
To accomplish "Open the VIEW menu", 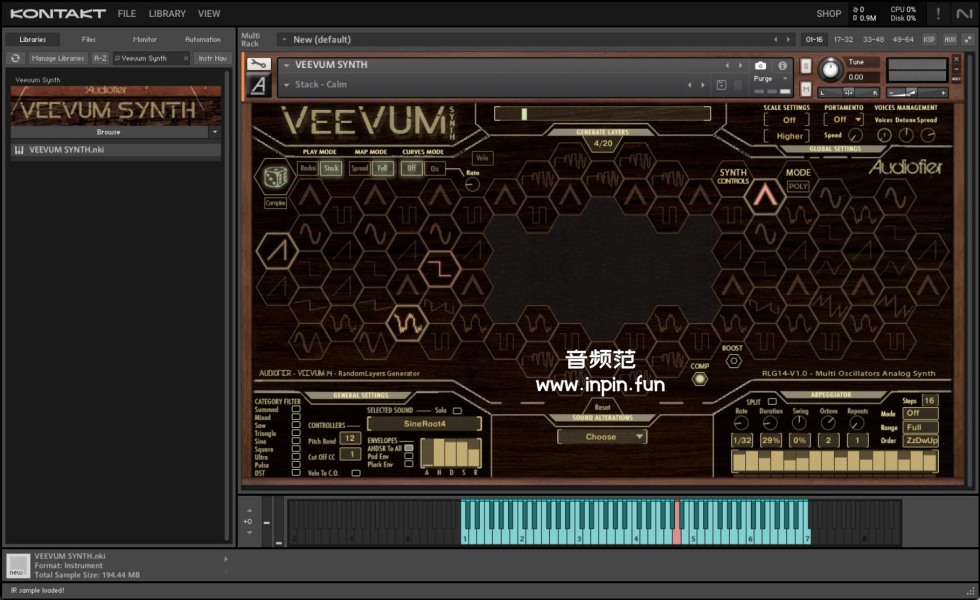I will pos(209,14).
